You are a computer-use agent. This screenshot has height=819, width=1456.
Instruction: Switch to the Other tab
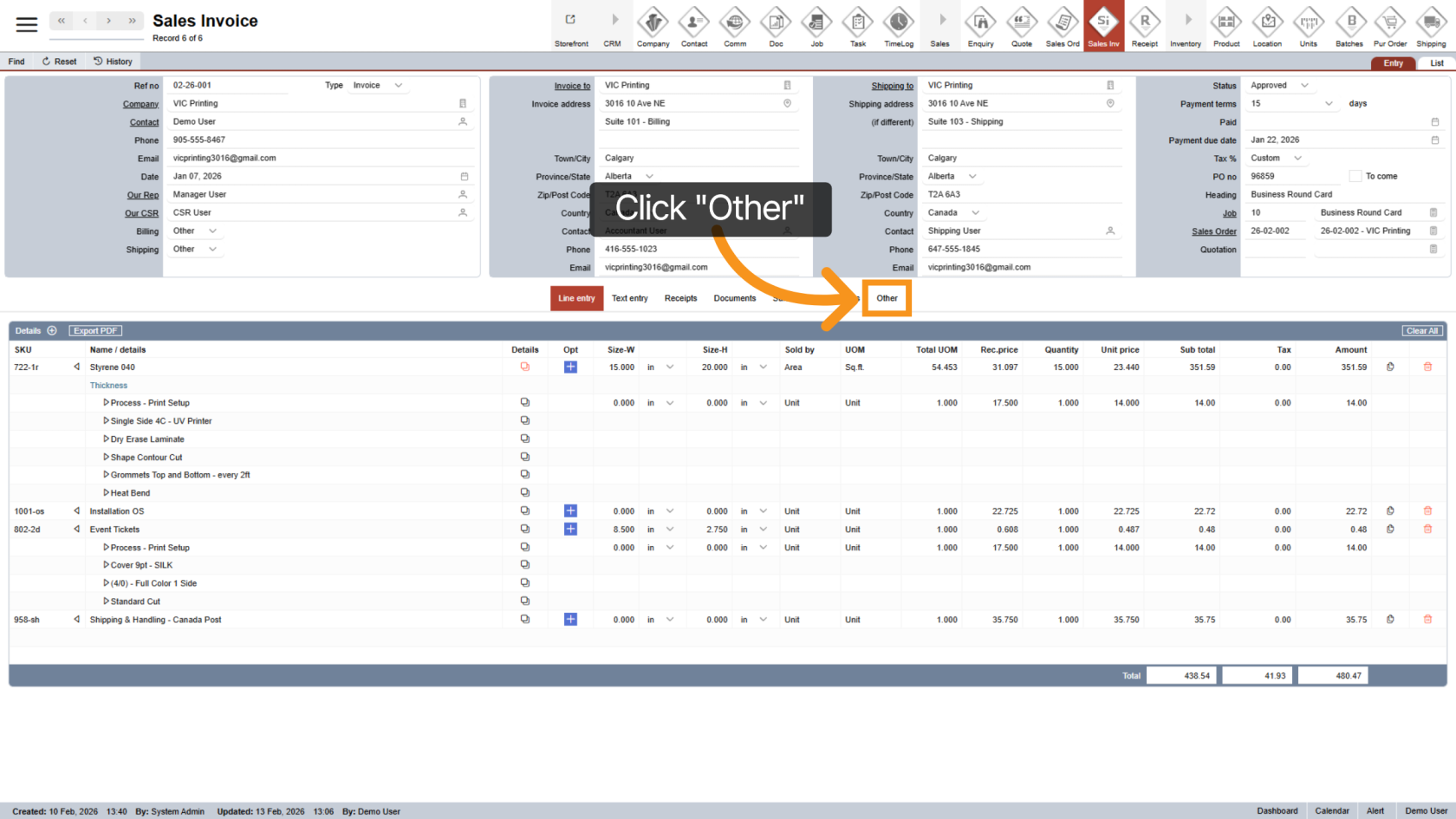(x=887, y=298)
